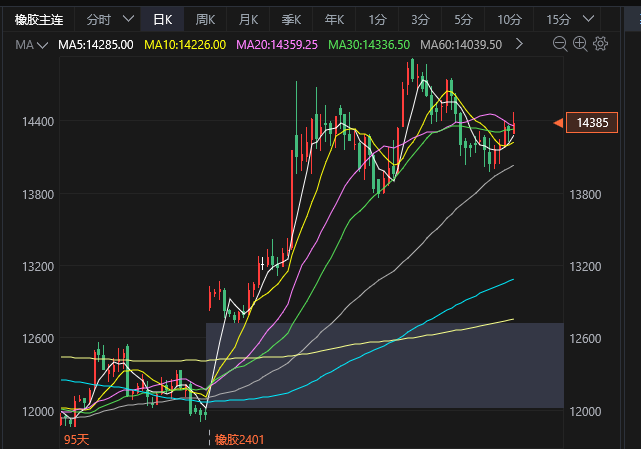This screenshot has height=449, width=641.
Task: Click the MA60:14039.50 gray indicator label
Action: tap(461, 45)
